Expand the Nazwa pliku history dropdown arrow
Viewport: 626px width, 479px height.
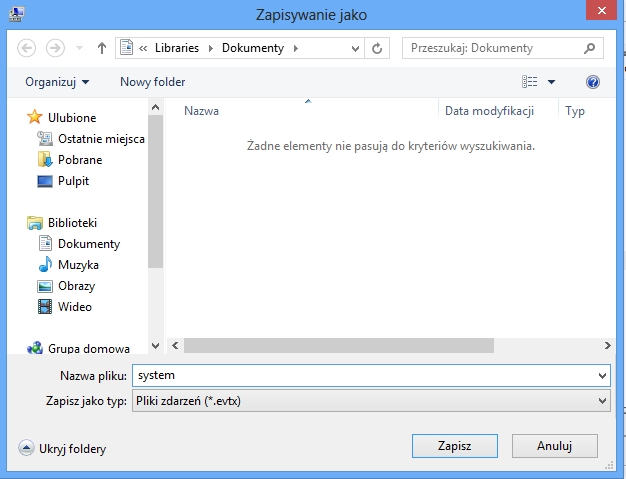[602, 375]
